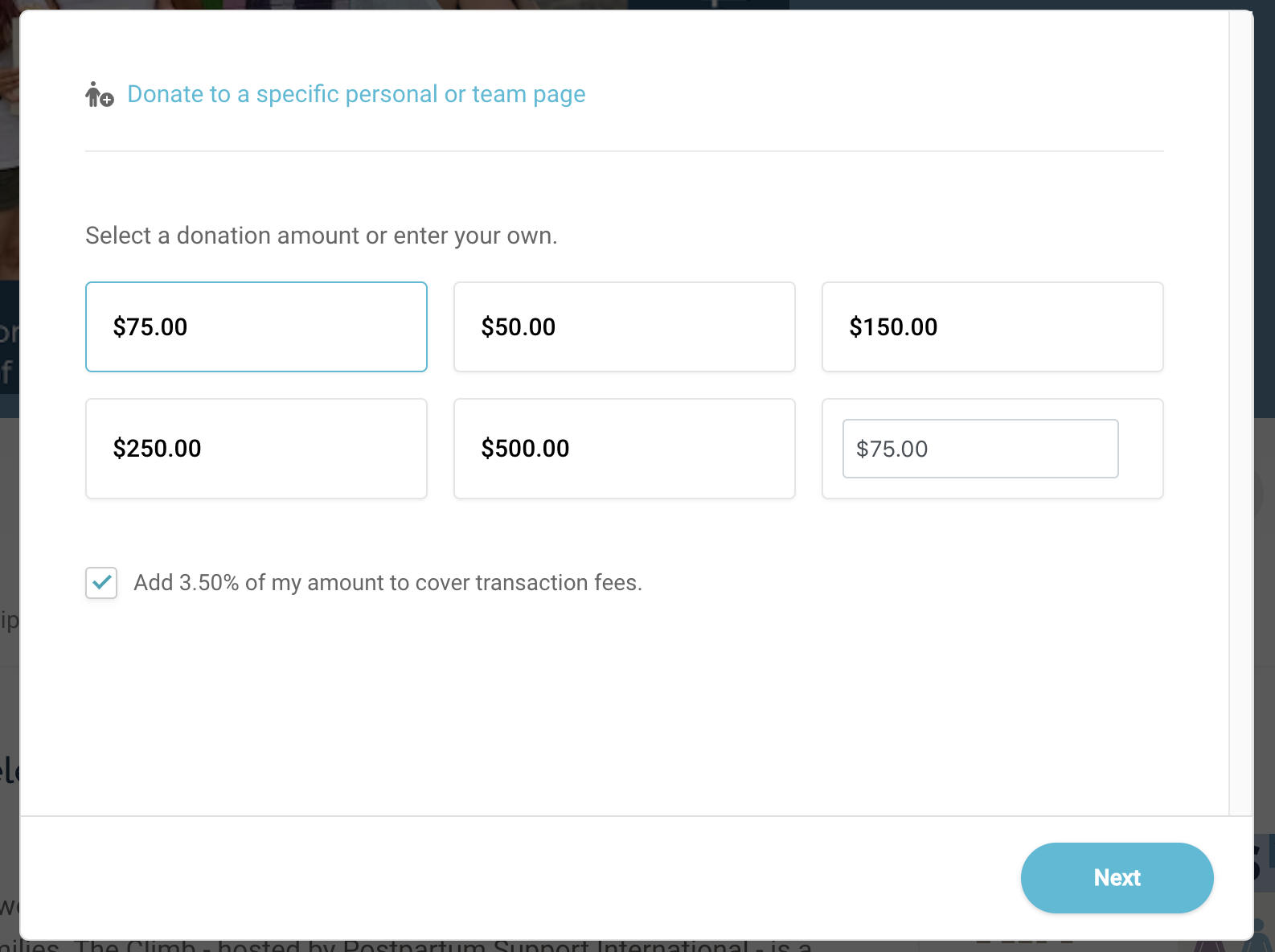Click the dimmed photo at top-left backdrop
The width and height of the screenshot is (1275, 952).
click(9, 121)
